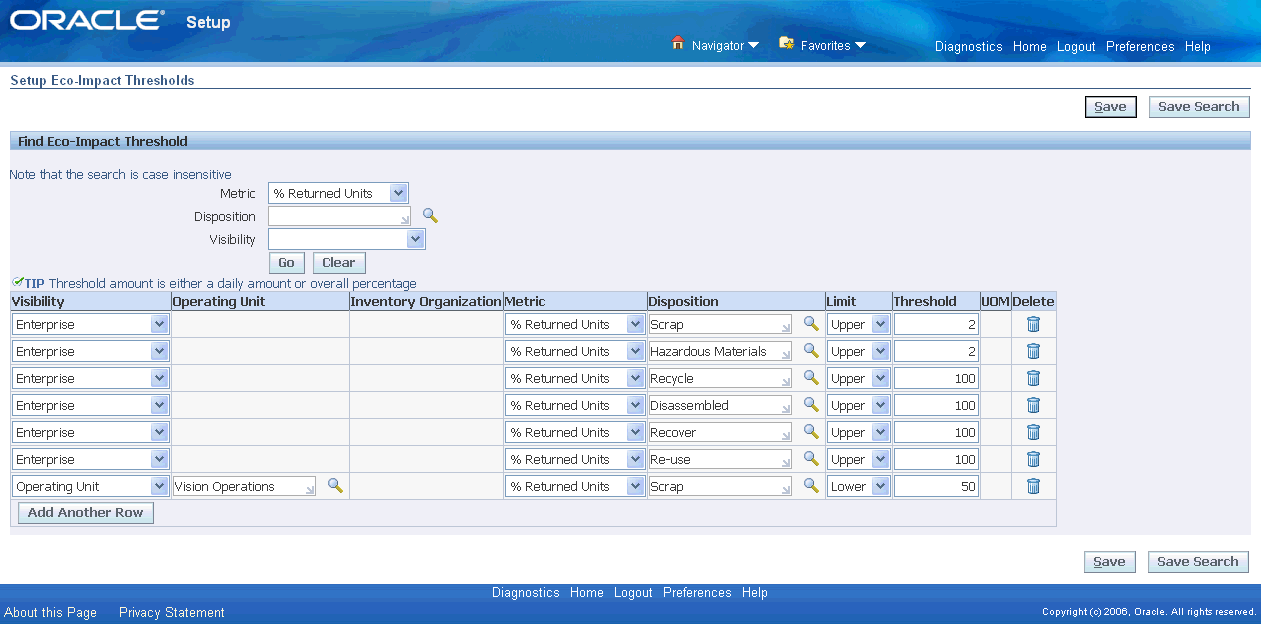Search operating unit next to Vision Operations
The width and height of the screenshot is (1261, 624).
(335, 485)
